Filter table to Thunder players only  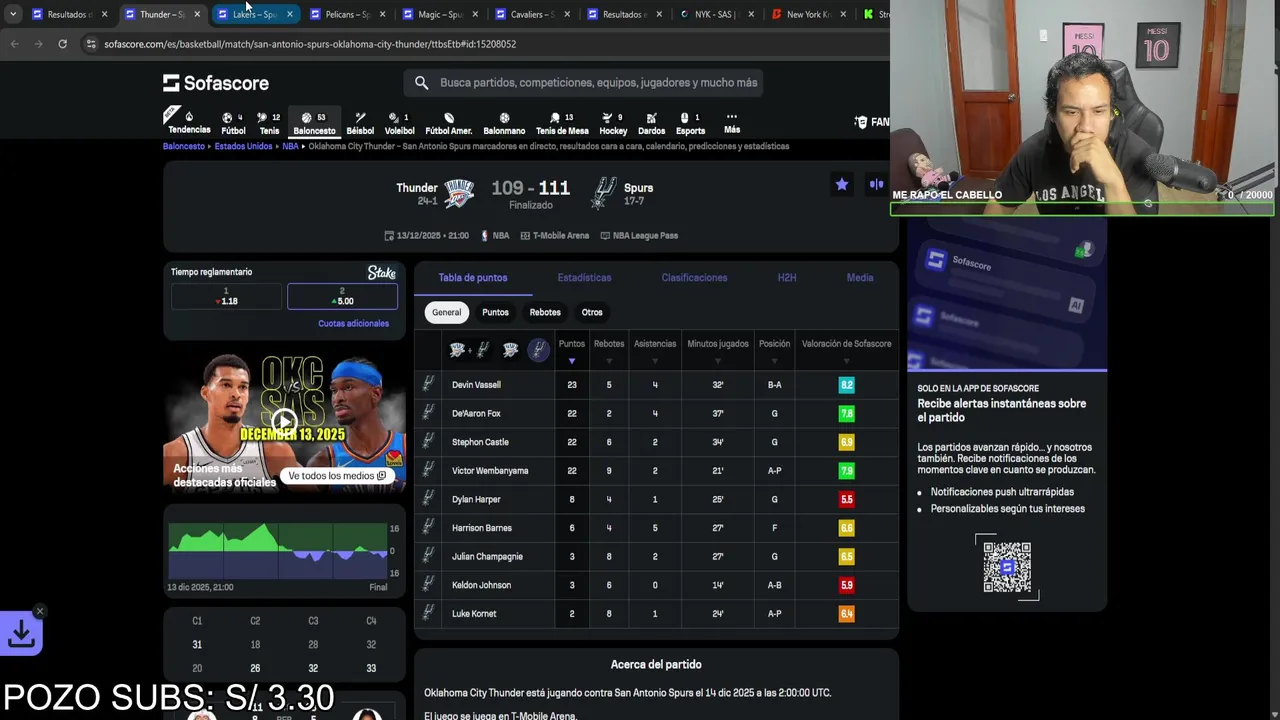point(510,349)
